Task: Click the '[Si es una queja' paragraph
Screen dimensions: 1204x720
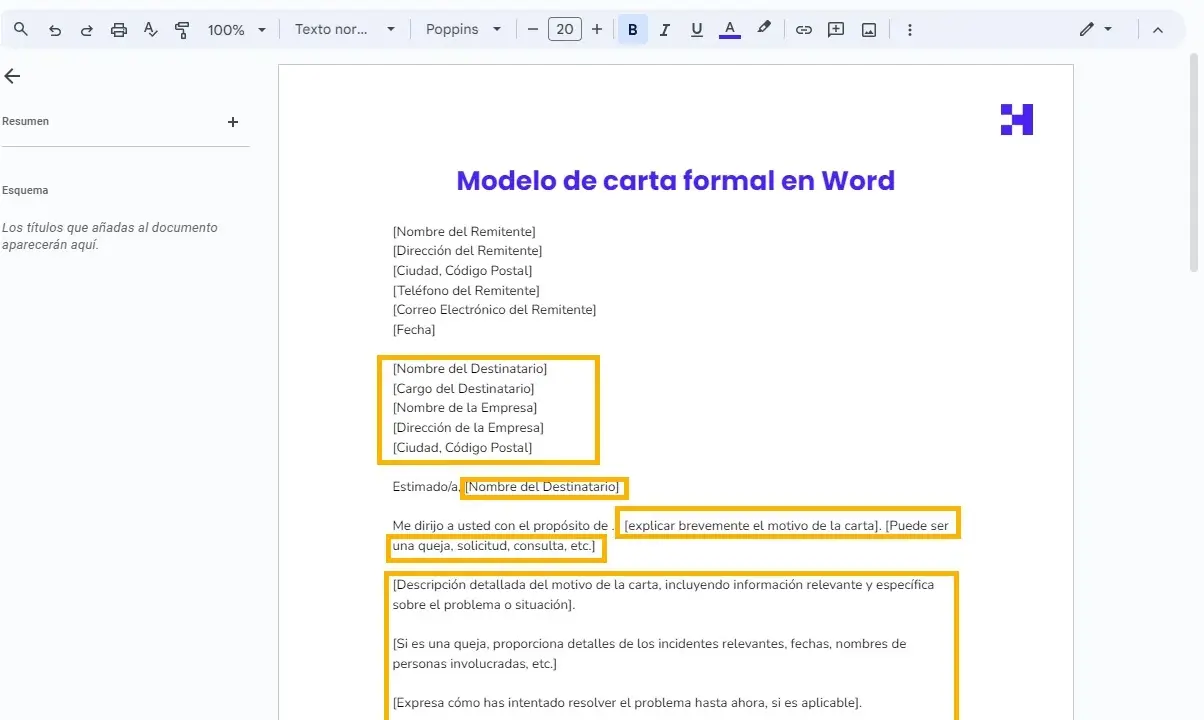Action: tap(649, 654)
